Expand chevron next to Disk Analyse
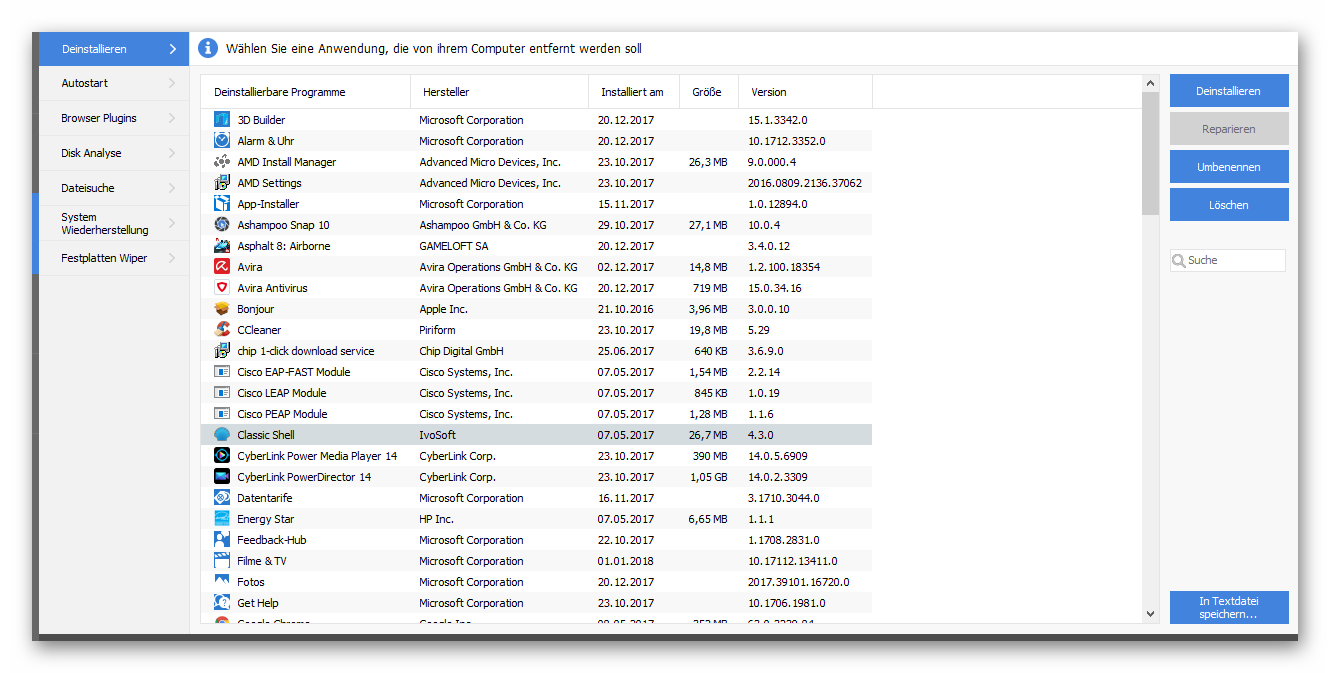Screen dimensions: 1330x673 click(x=172, y=153)
